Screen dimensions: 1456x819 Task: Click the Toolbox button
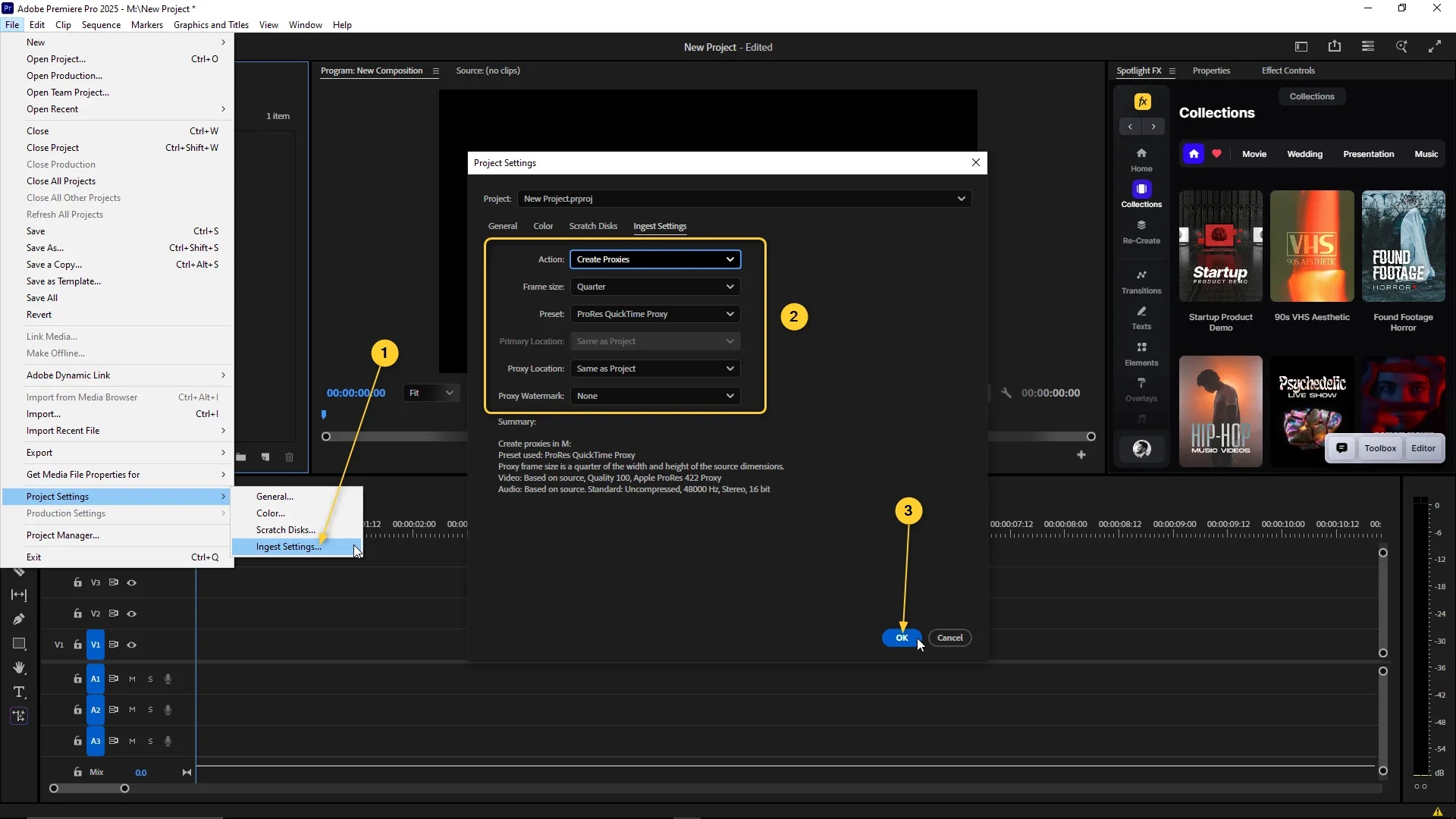tap(1380, 448)
